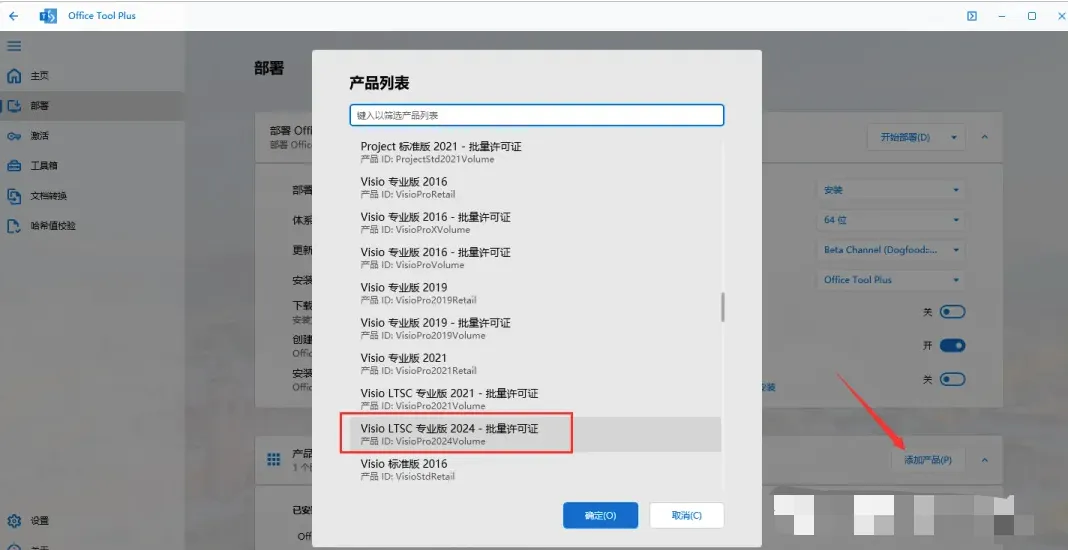Screen dimensions: 1068x550
Task: Select the VisioProXVolume product entry
Action: point(535,223)
